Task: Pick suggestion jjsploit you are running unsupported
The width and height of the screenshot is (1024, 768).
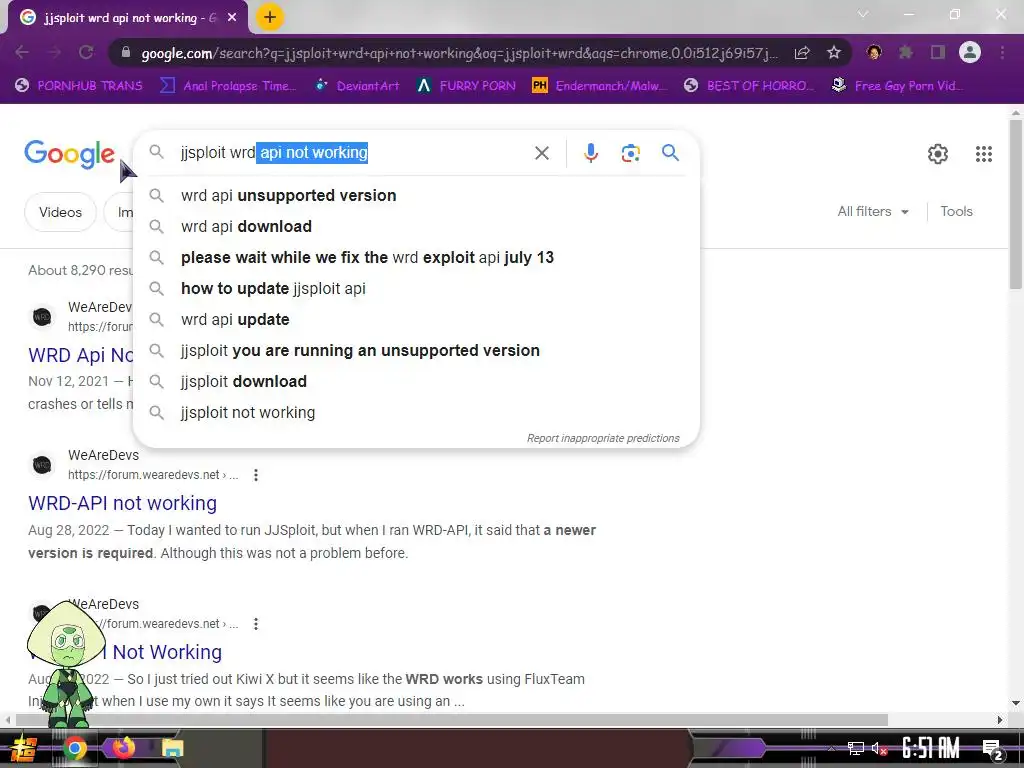Action: tap(417, 351)
